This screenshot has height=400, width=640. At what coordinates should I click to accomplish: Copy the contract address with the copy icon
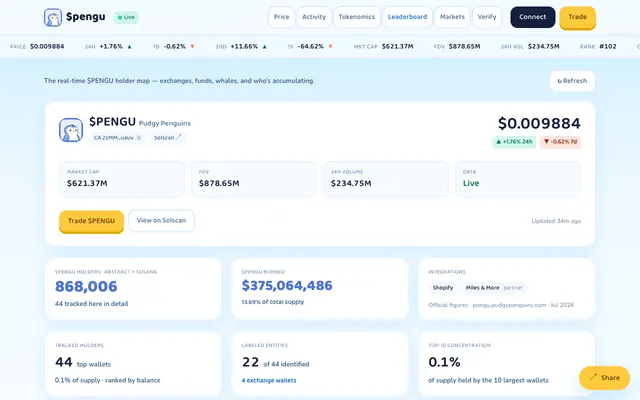pyautogui.click(x=139, y=138)
